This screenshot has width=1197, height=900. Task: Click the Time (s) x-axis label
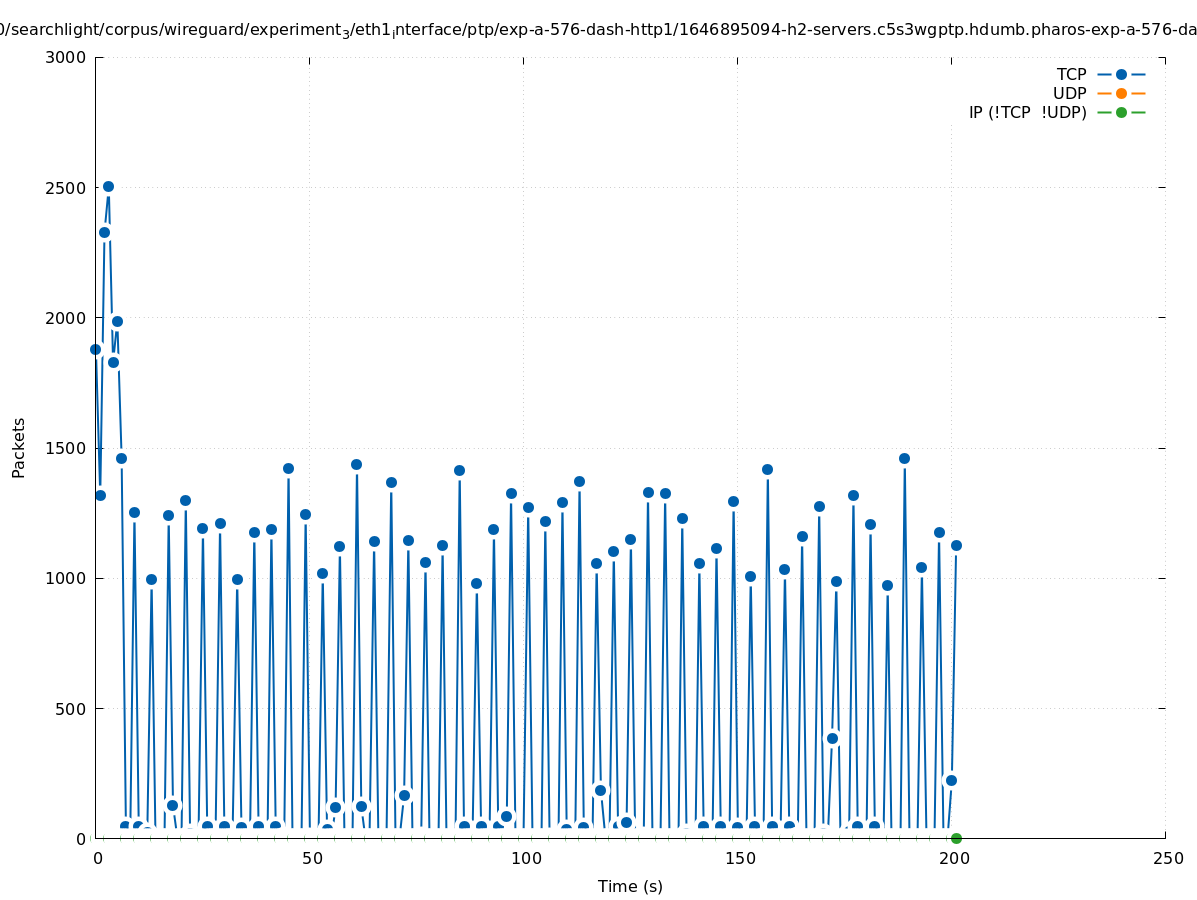(x=630, y=886)
